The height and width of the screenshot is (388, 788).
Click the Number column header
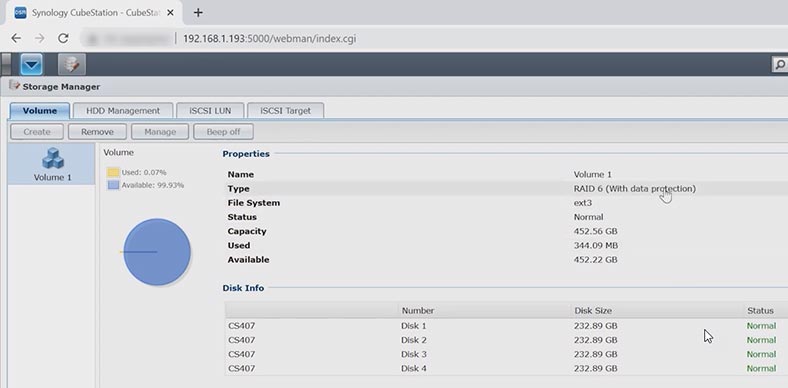tap(418, 311)
